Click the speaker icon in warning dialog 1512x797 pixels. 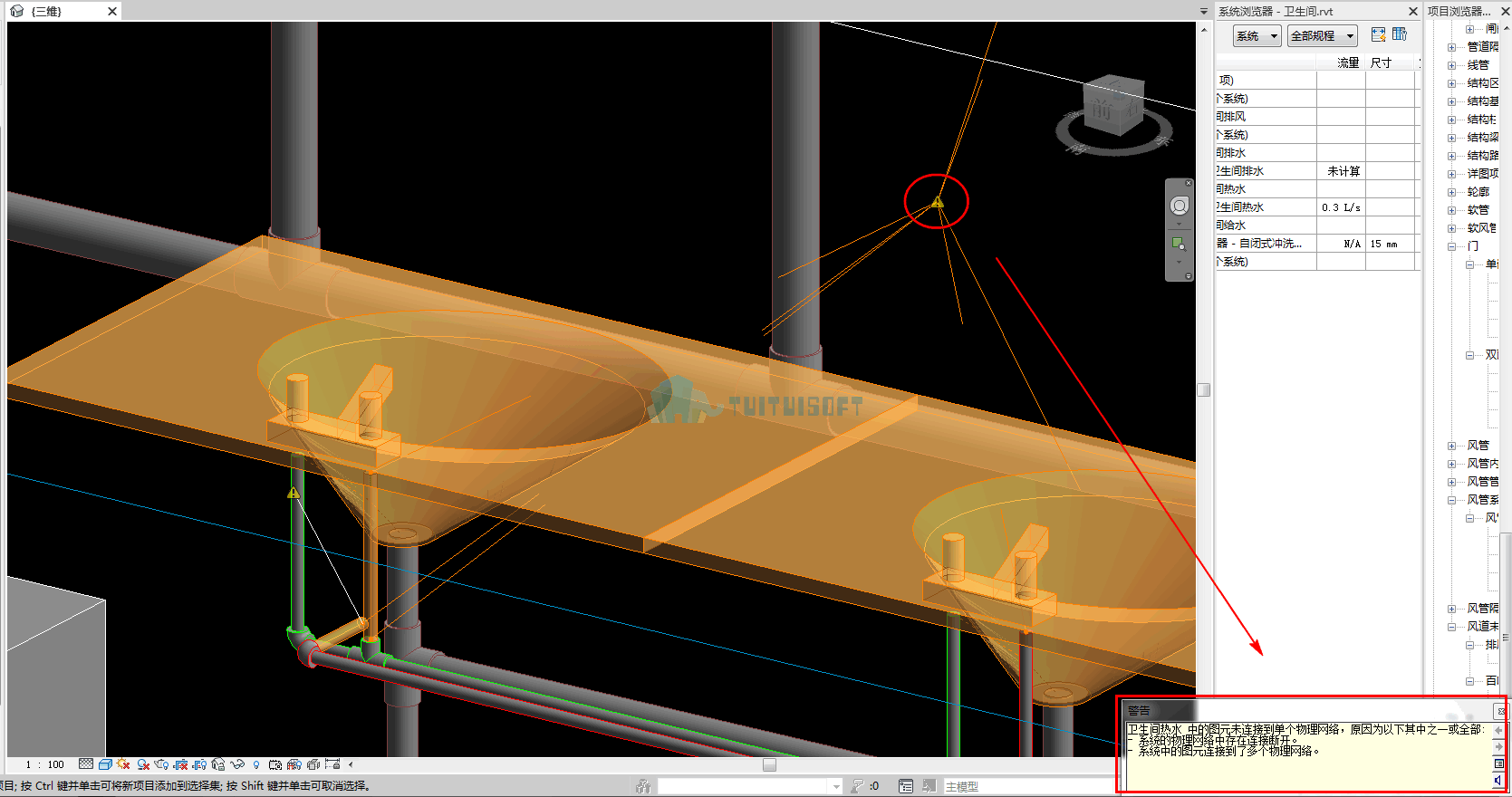(x=1498, y=780)
